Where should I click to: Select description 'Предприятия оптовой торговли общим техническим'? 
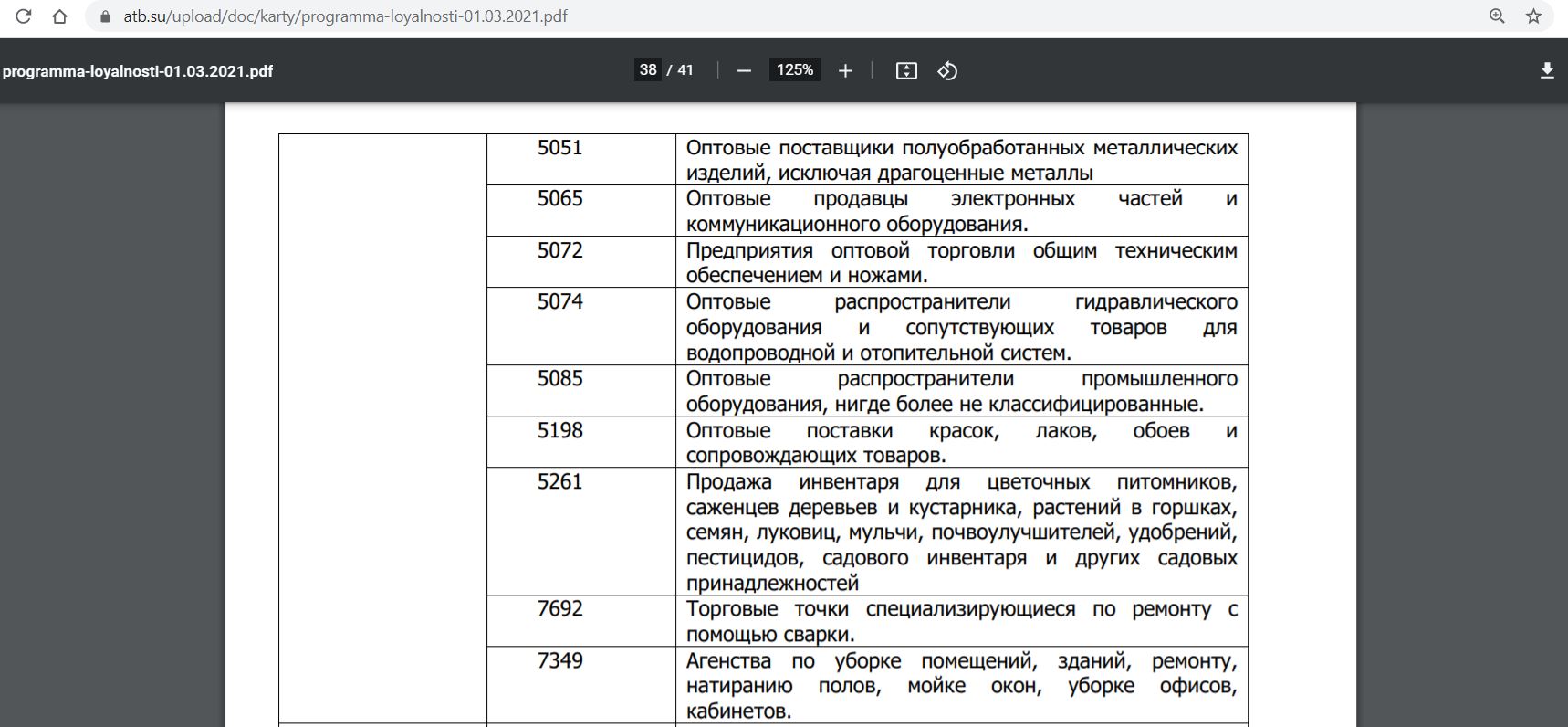[x=962, y=262]
